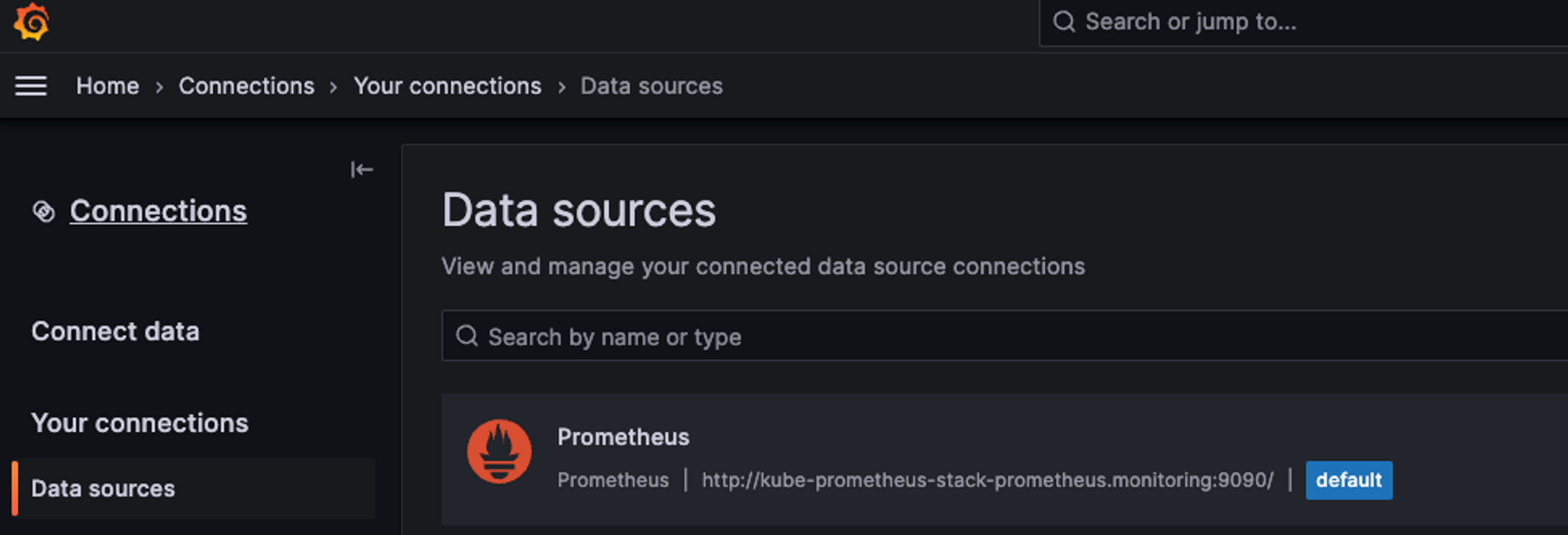The image size is (1568, 535).
Task: Go to Home in the breadcrumb
Action: [x=107, y=86]
